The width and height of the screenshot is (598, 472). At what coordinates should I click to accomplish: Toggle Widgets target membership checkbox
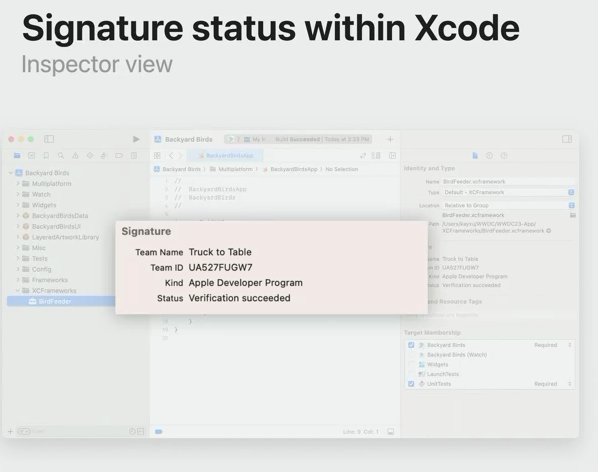tap(411, 364)
